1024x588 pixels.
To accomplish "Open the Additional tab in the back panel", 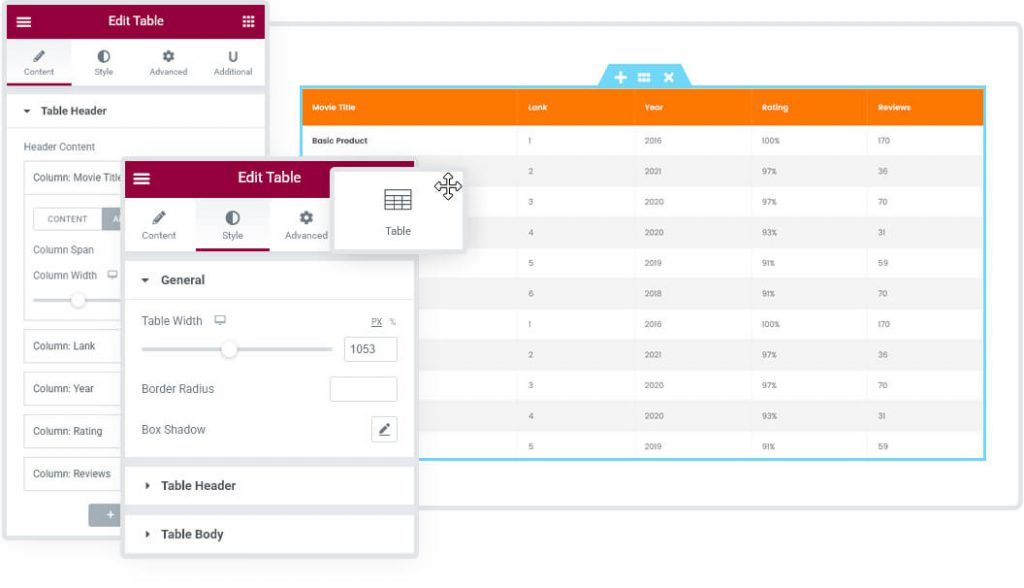I will pyautogui.click(x=233, y=63).
